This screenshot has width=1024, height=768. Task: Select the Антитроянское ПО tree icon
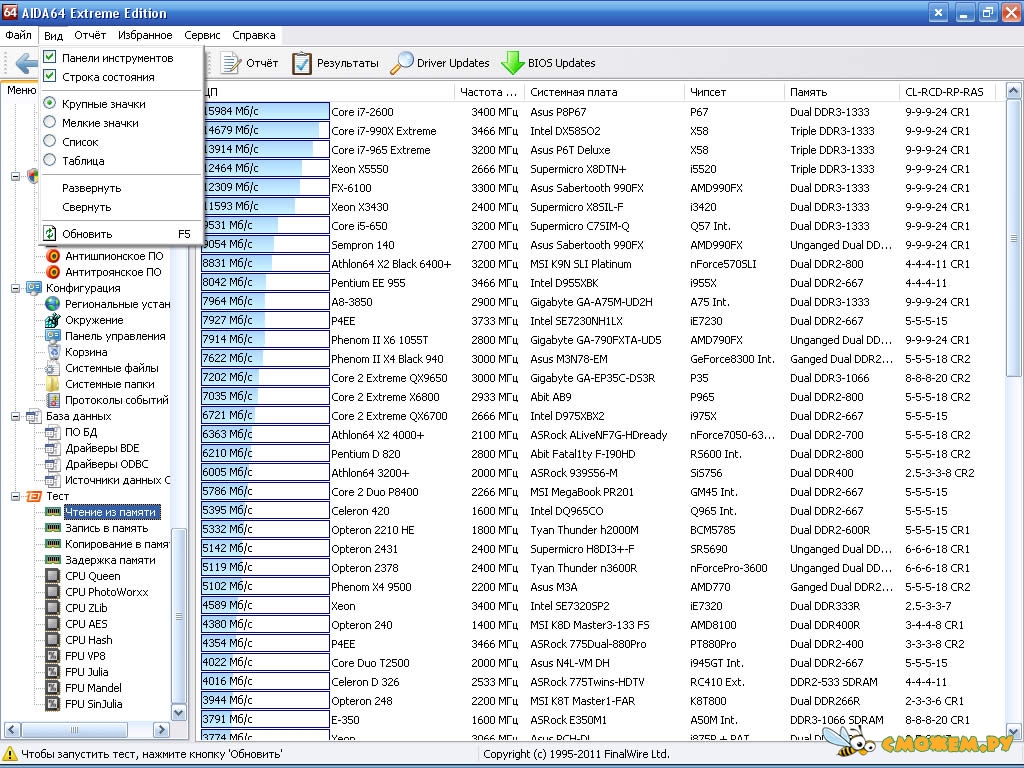pyautogui.click(x=53, y=272)
